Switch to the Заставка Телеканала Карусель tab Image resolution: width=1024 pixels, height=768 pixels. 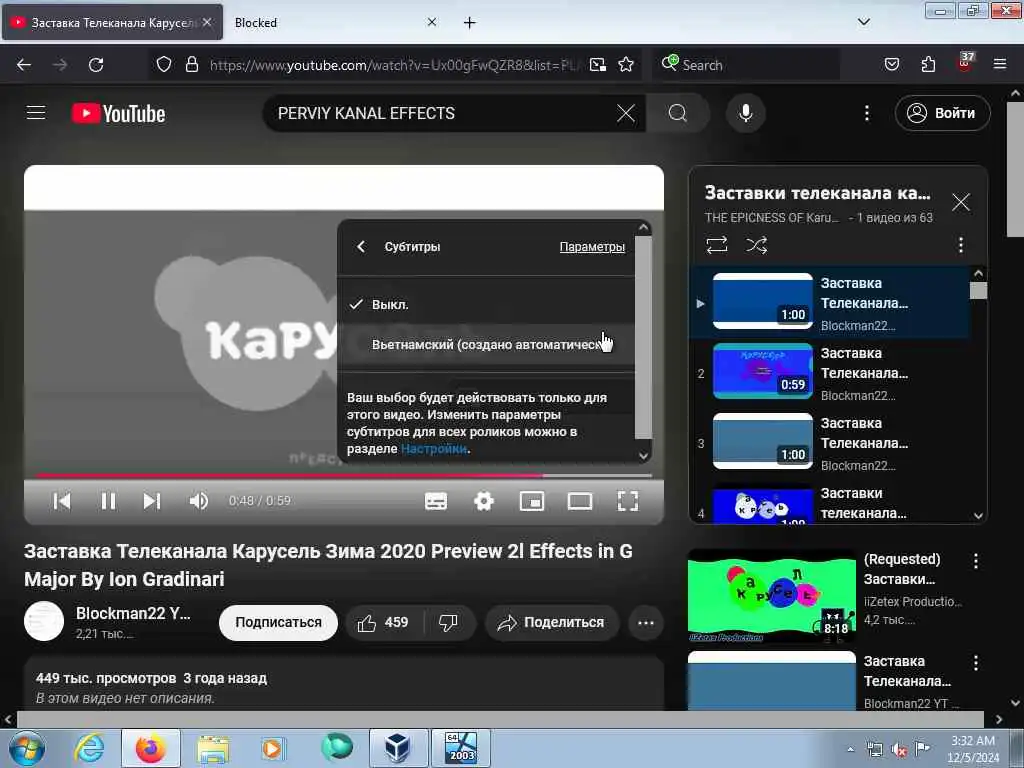click(113, 22)
